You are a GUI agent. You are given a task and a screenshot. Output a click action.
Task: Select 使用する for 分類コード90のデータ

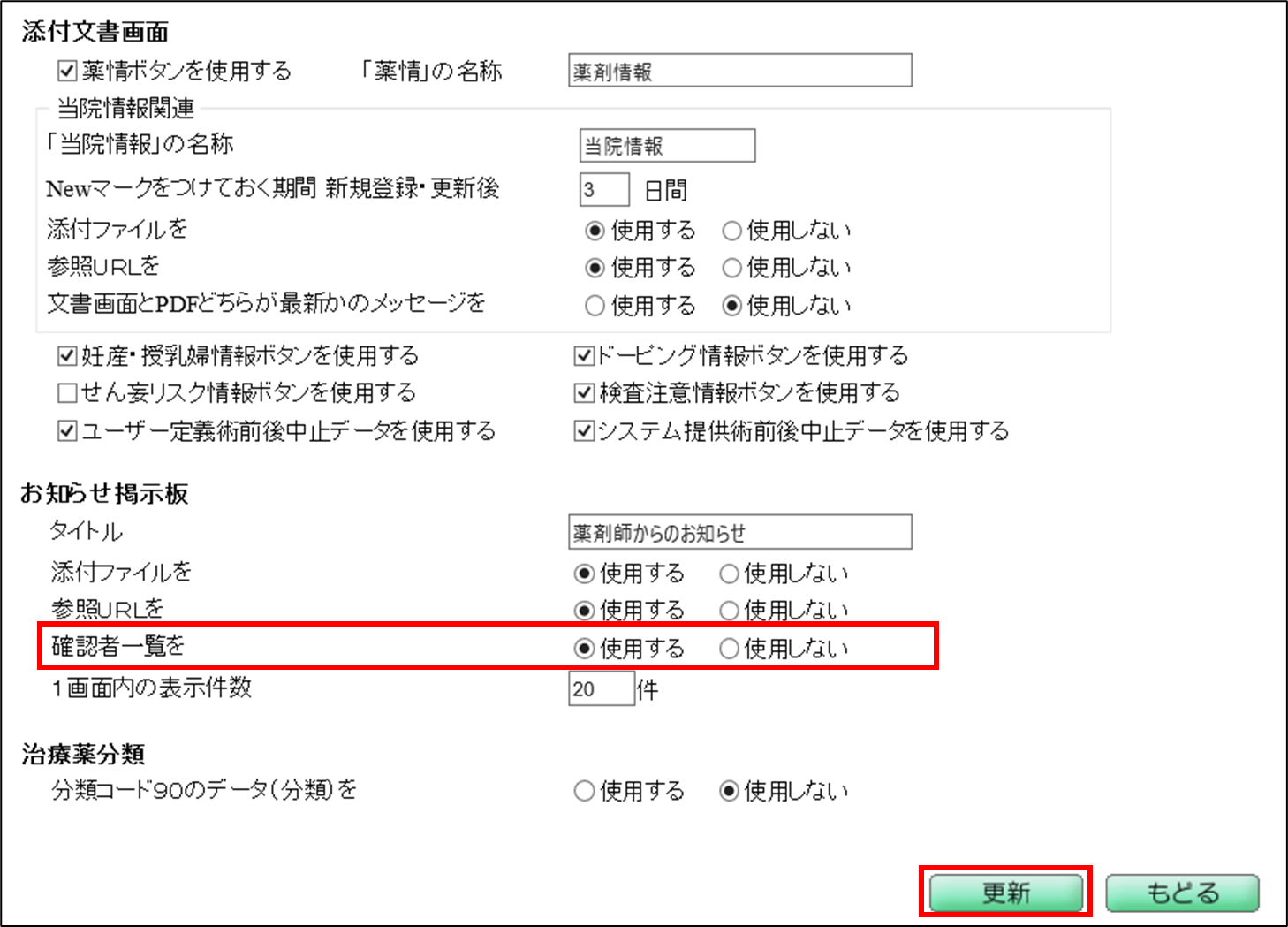click(584, 791)
